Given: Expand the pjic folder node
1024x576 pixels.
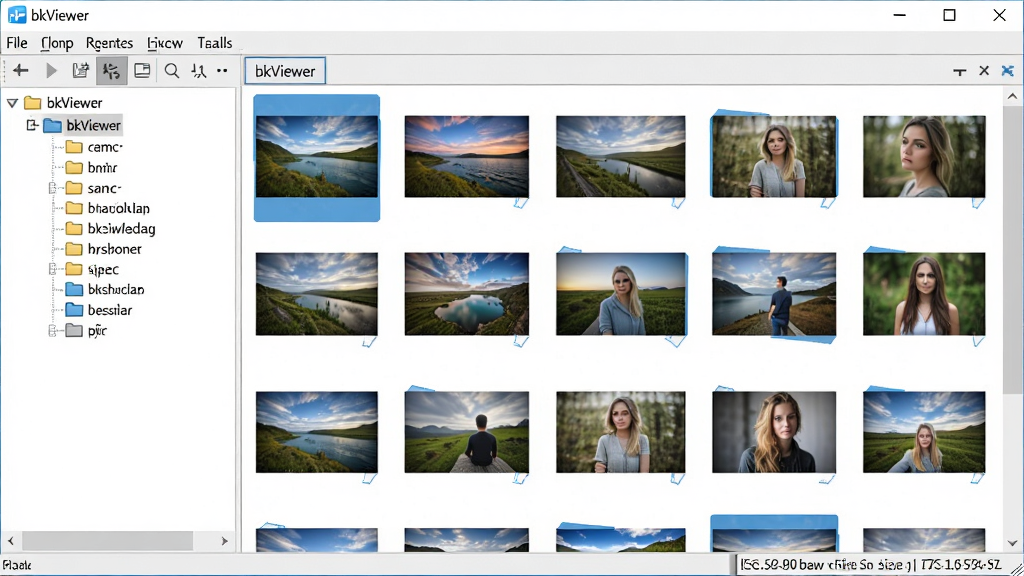Looking at the screenshot, I should 53,330.
